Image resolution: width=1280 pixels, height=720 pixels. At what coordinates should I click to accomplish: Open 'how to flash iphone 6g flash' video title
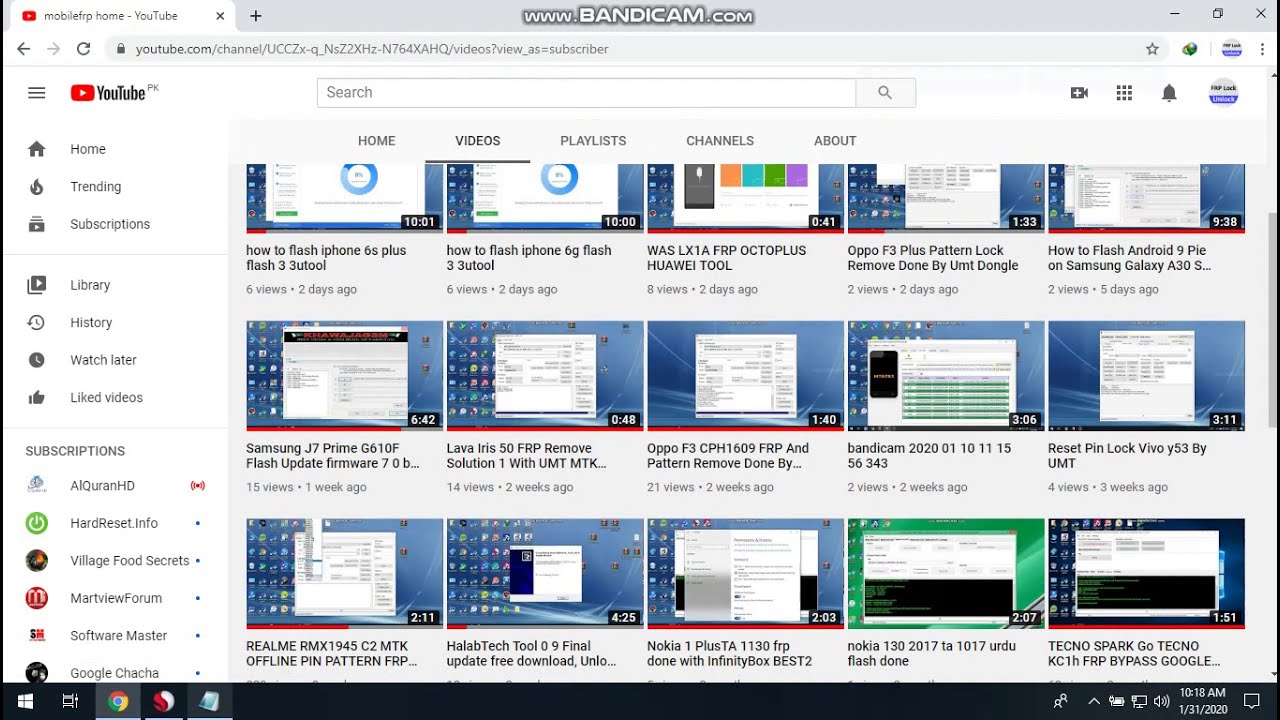coord(529,258)
